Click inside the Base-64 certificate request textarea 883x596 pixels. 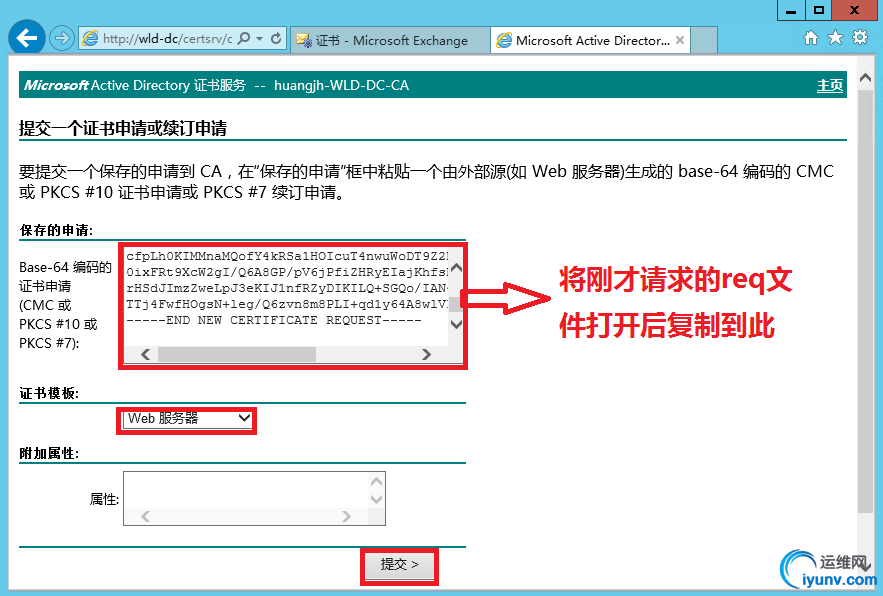286,296
